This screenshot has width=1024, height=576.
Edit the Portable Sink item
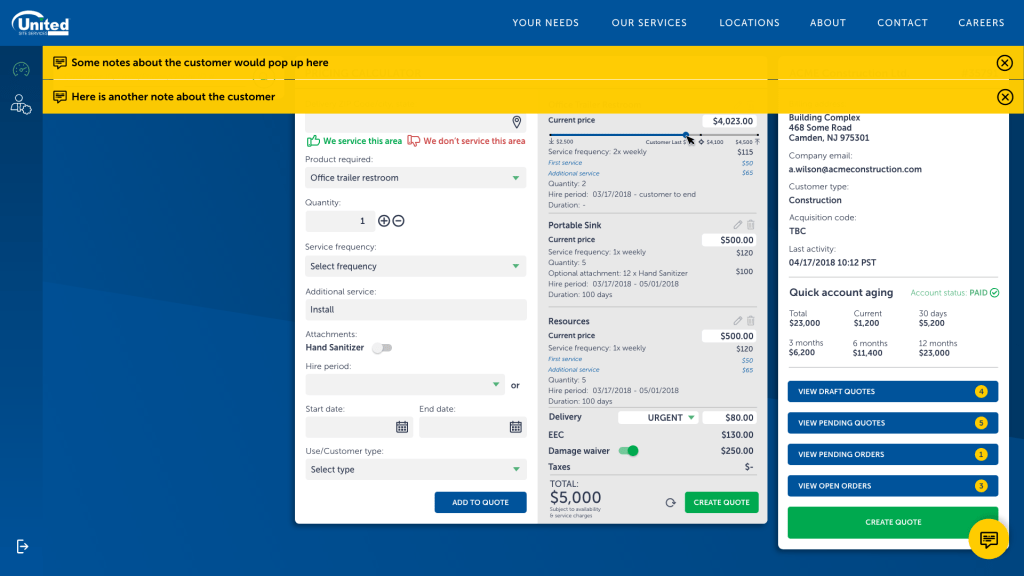click(x=738, y=225)
